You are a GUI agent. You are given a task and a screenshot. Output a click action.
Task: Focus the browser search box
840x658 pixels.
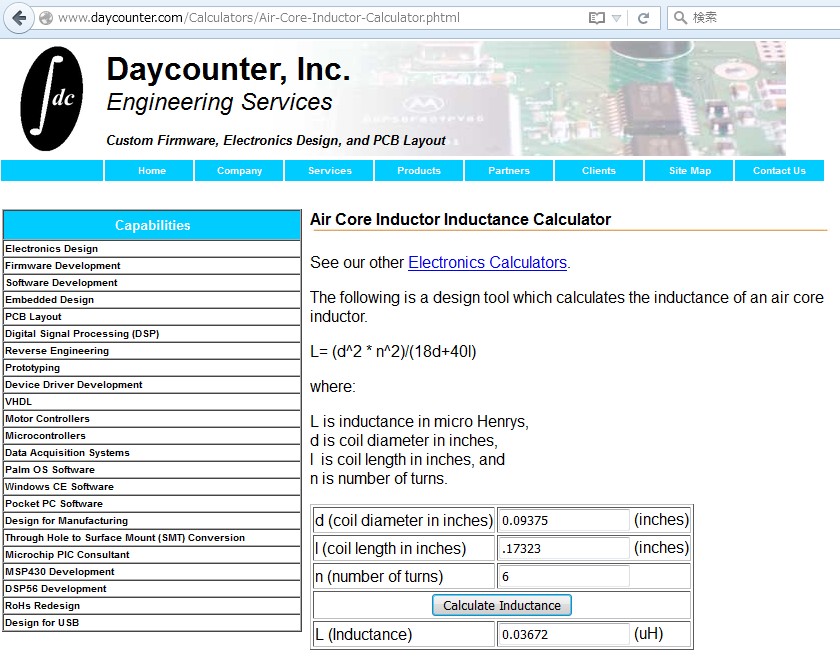tap(755, 18)
